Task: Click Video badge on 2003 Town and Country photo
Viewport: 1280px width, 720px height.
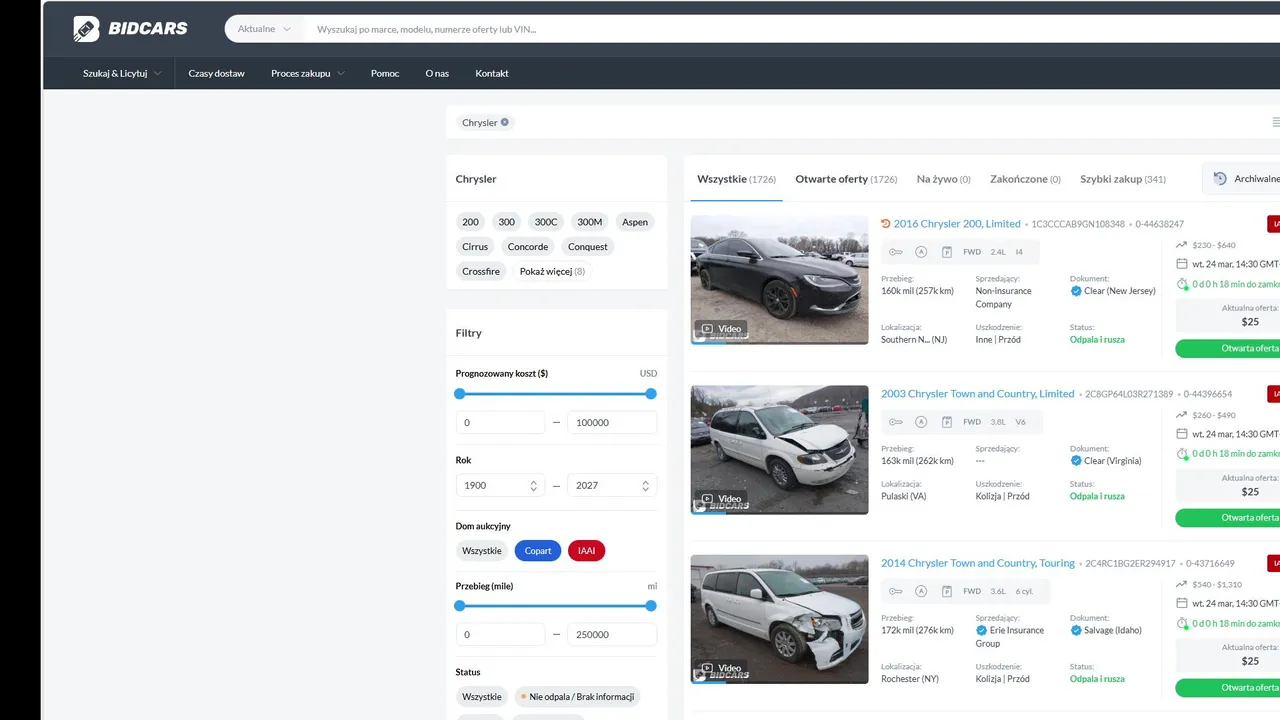Action: [721, 499]
